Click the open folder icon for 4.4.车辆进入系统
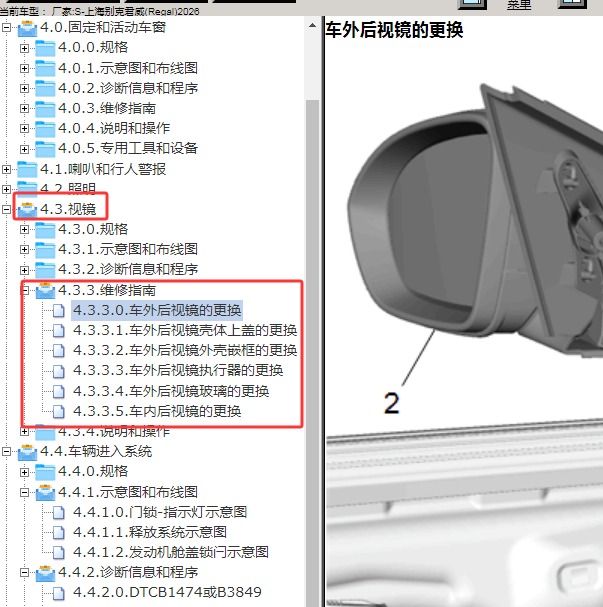 click(27, 452)
